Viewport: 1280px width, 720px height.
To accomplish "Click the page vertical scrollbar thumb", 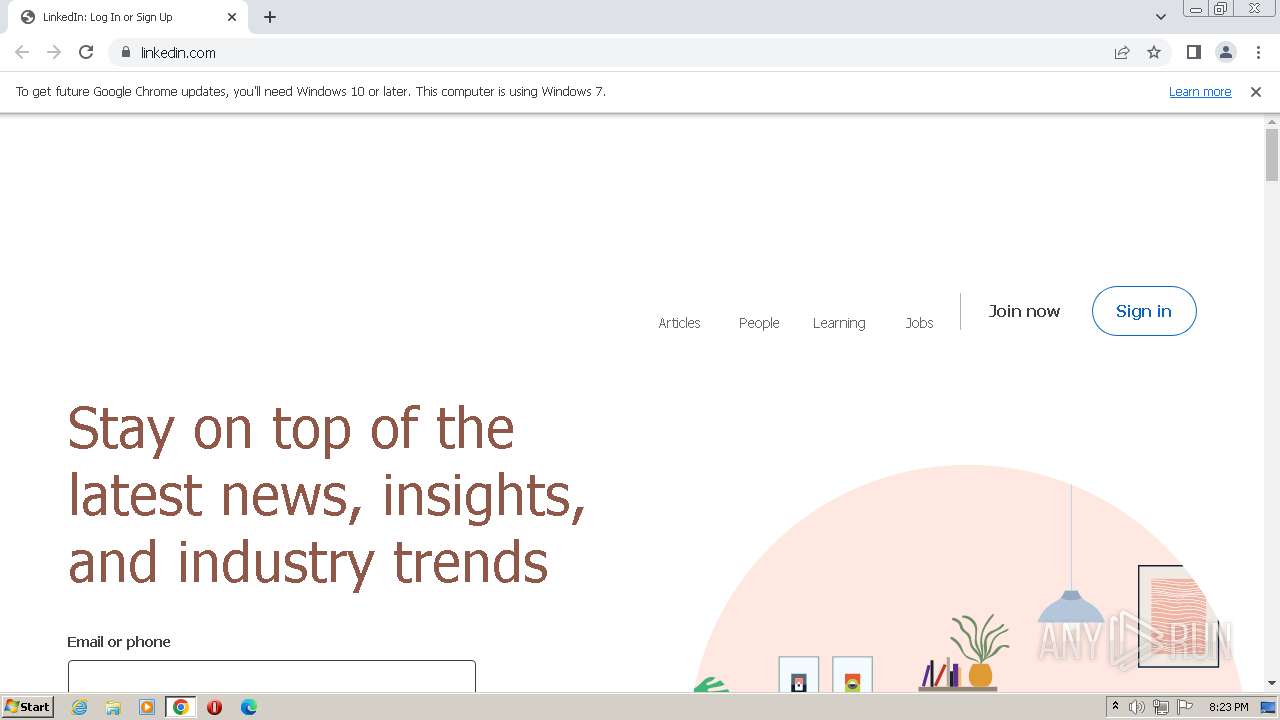I will click(x=1272, y=155).
